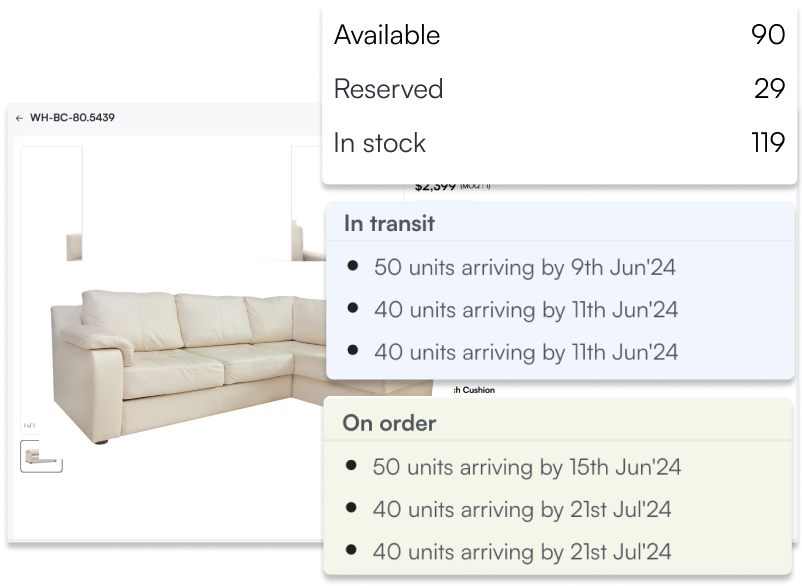The width and height of the screenshot is (802, 586).
Task: Click the bullet of the first On order entry
Action: click(351, 466)
